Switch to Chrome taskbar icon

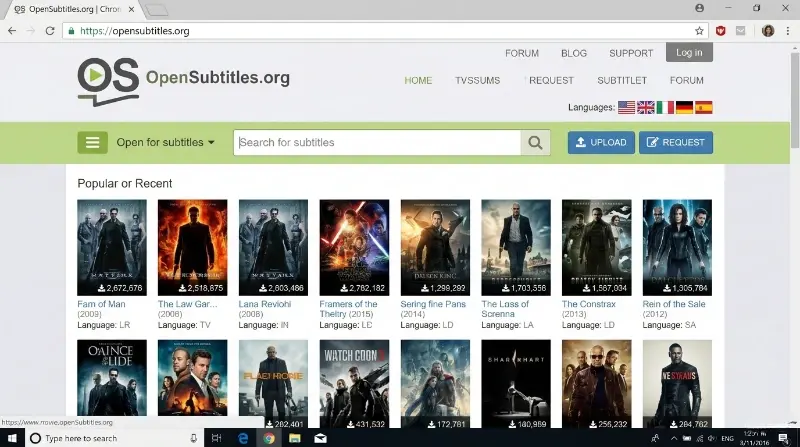pyautogui.click(x=269, y=438)
